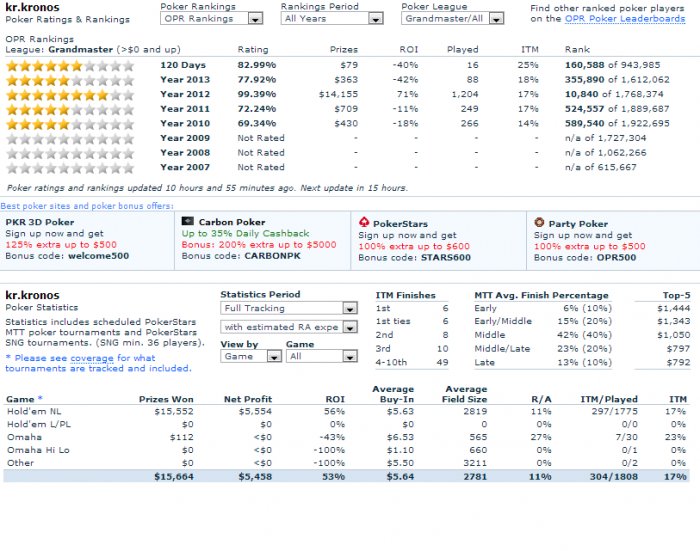Image resolution: width=700 pixels, height=551 pixels.
Task: Open the View by Game dropdown
Action: 251,356
